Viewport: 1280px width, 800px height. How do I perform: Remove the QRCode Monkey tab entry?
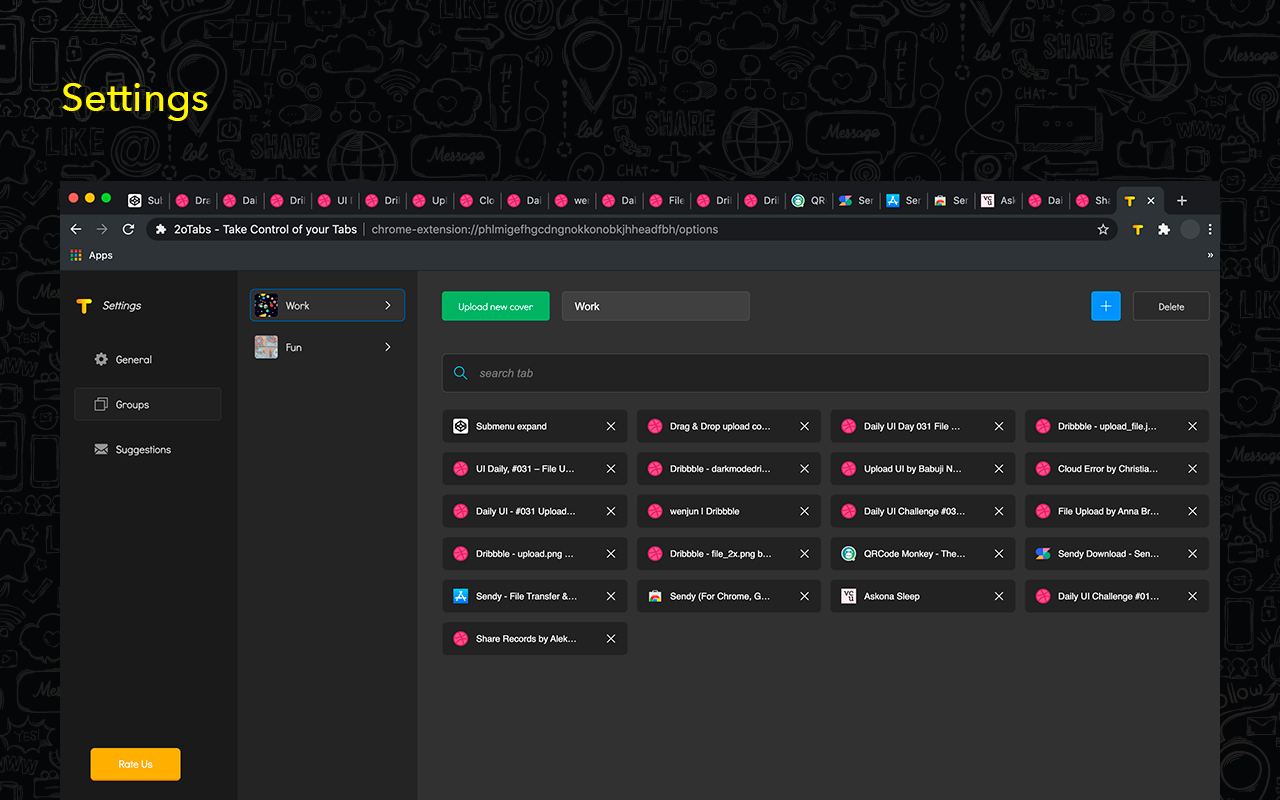point(999,554)
